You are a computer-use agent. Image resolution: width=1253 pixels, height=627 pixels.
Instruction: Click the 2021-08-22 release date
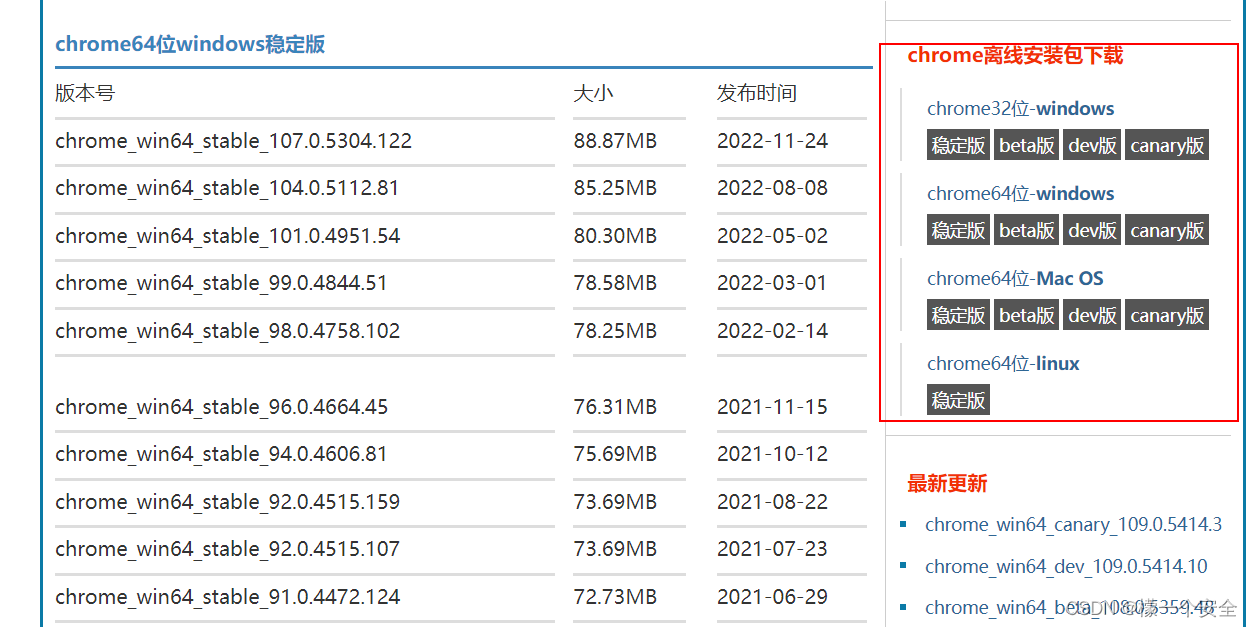point(772,502)
